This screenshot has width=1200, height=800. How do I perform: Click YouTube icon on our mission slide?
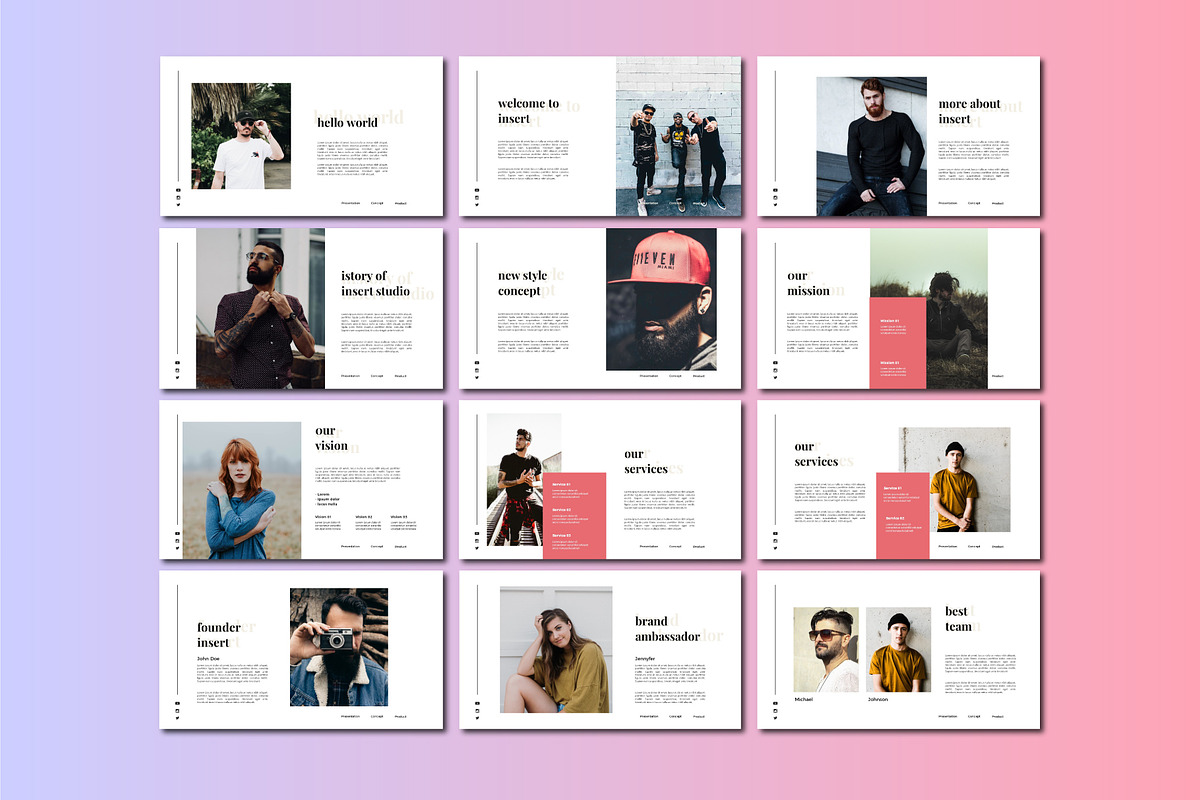[x=775, y=363]
